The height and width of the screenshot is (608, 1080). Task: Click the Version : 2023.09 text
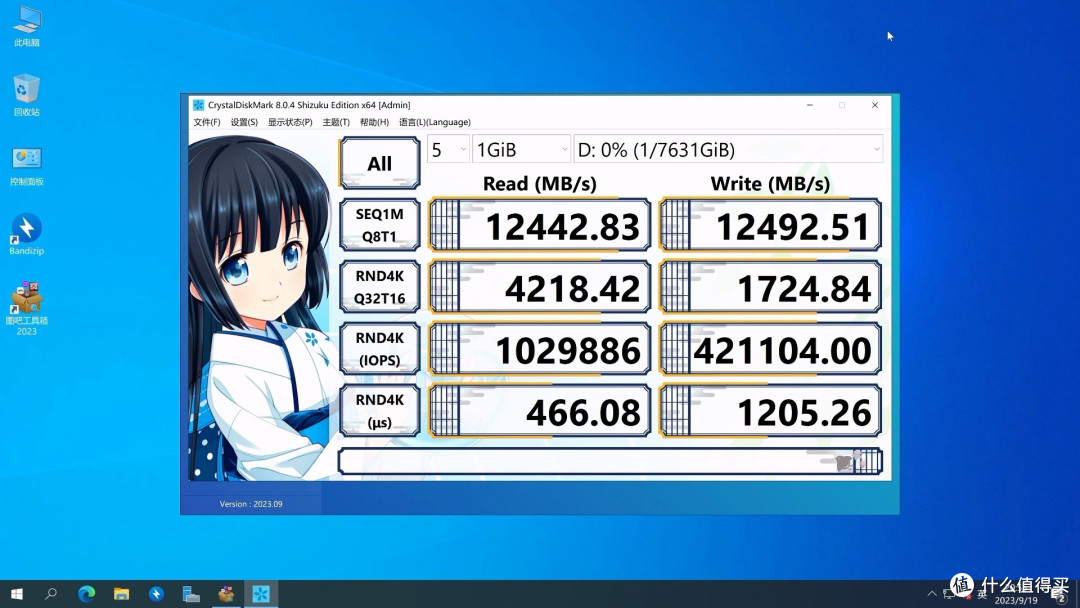[251, 504]
